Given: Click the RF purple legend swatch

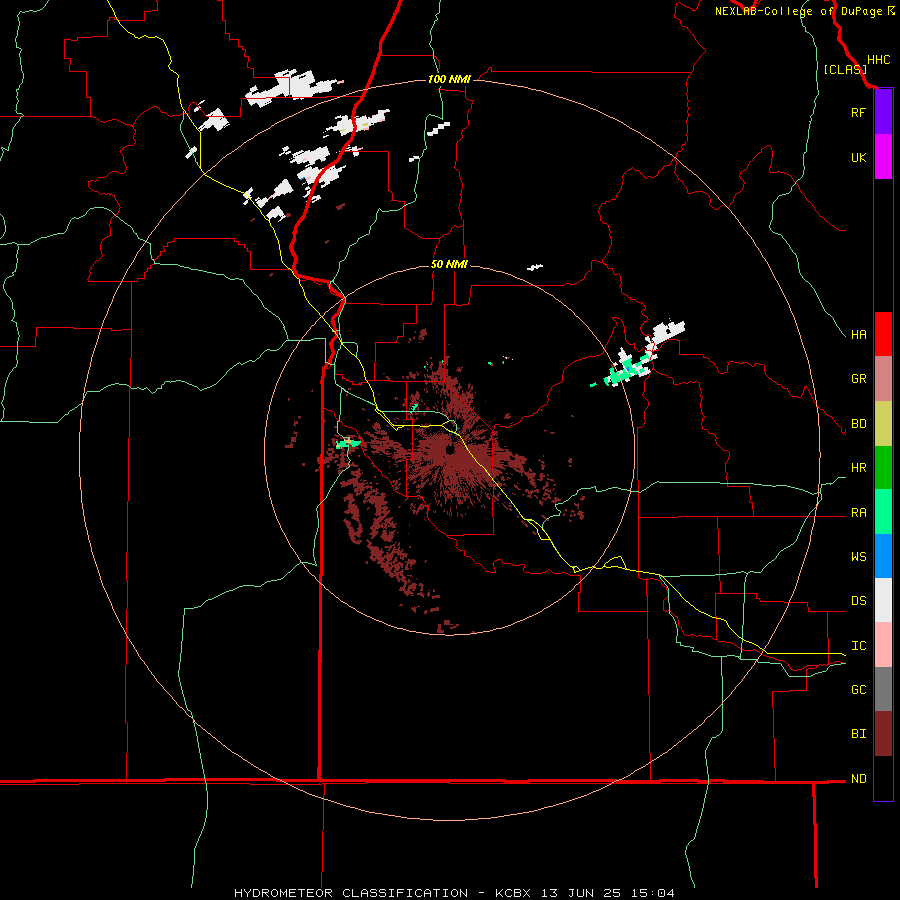Looking at the screenshot, I should pyautogui.click(x=883, y=112).
